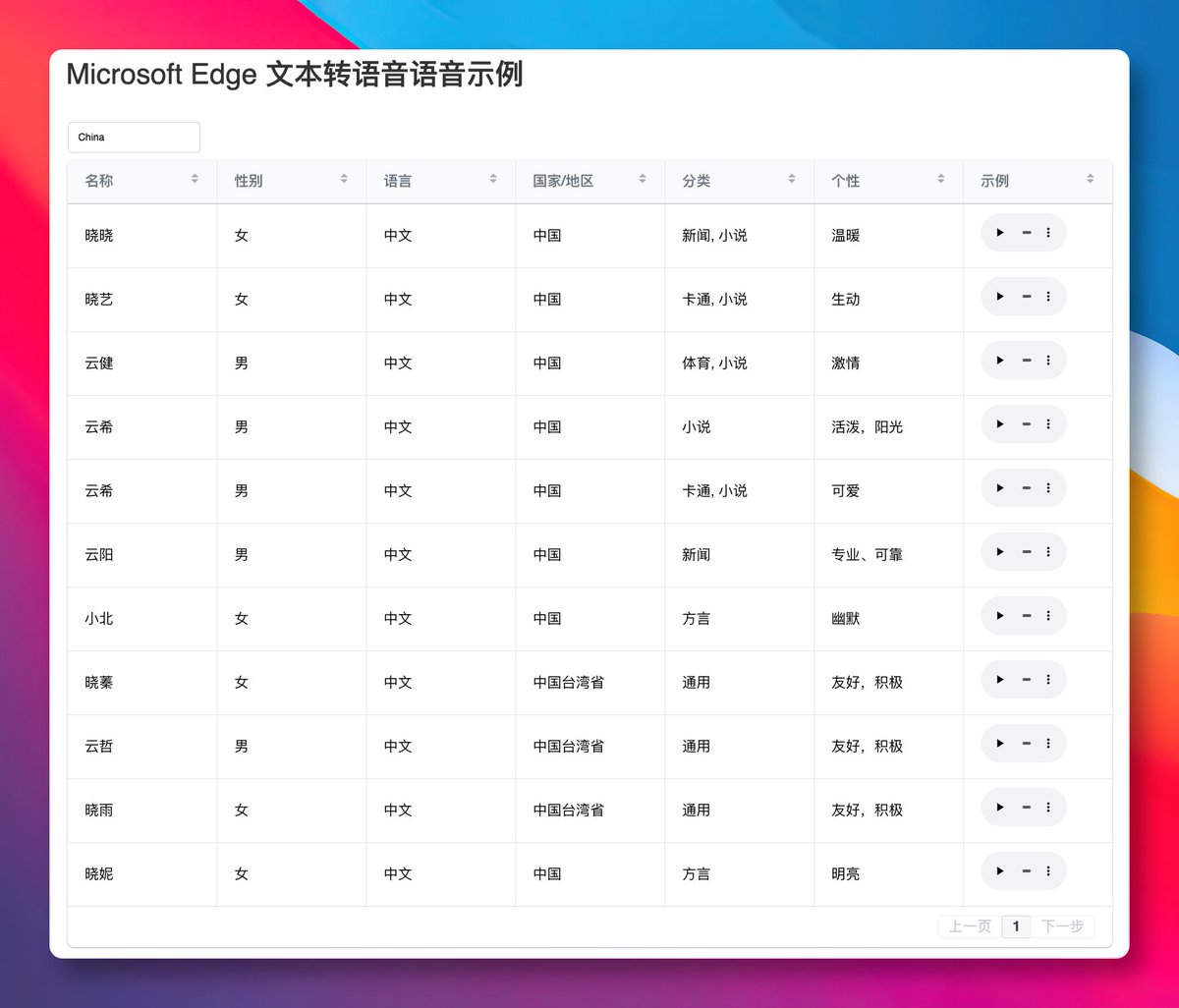Play the voice sample for 晓蓁
Viewport: 1179px width, 1008px height.
point(999,680)
